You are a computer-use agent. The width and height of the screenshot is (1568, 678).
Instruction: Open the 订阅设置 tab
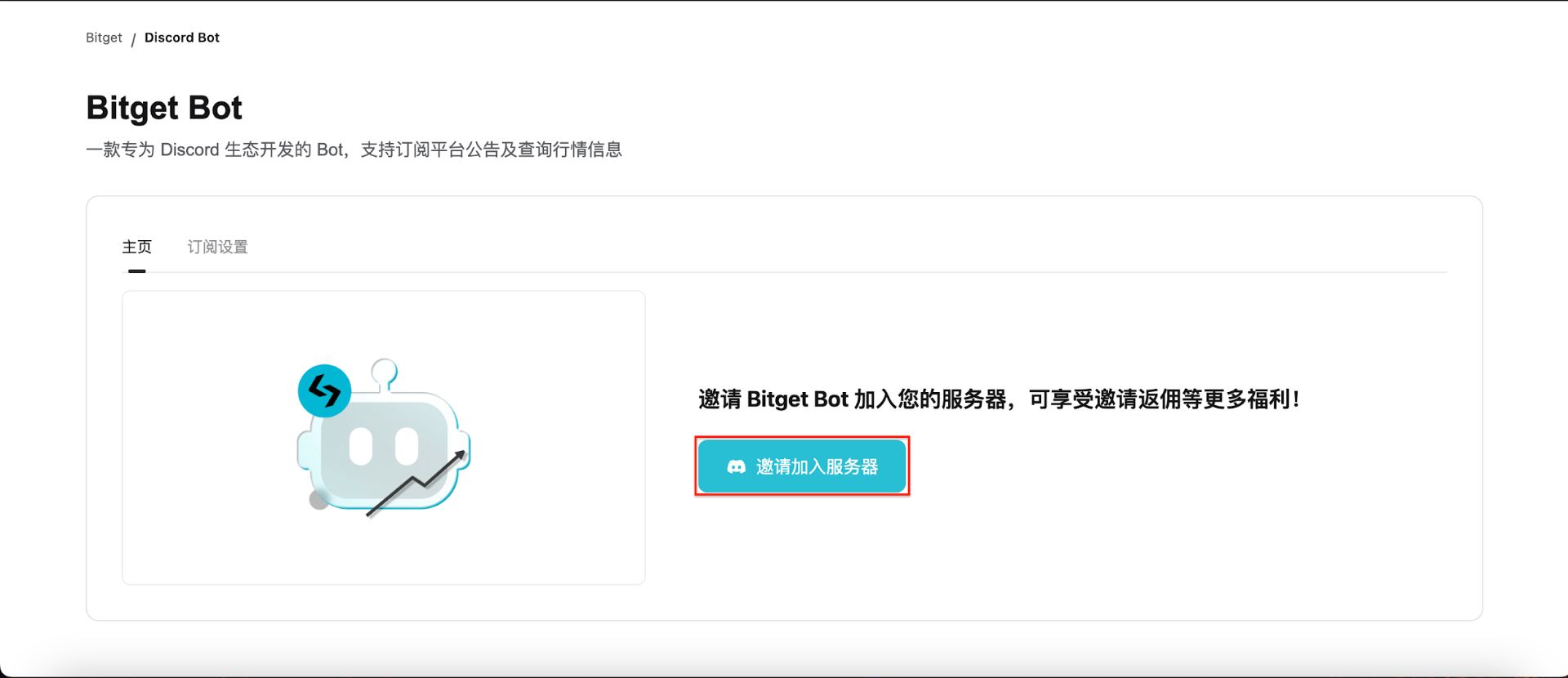217,247
